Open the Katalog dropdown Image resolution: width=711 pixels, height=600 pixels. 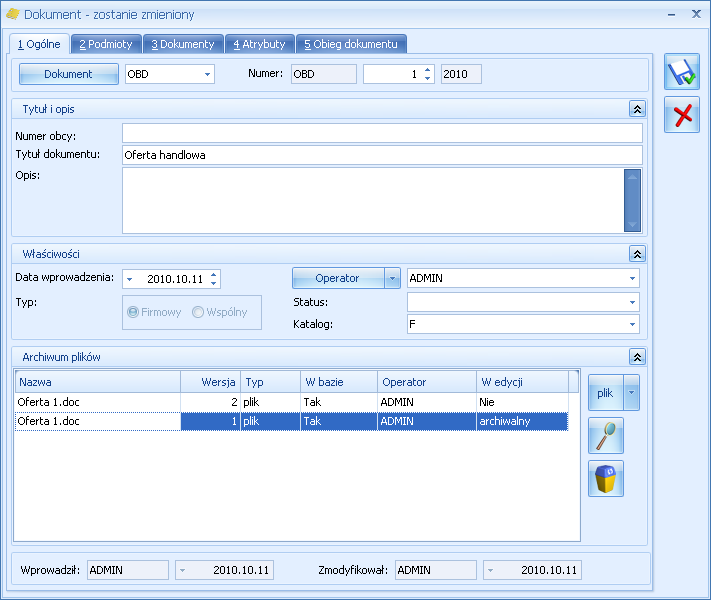(x=632, y=324)
